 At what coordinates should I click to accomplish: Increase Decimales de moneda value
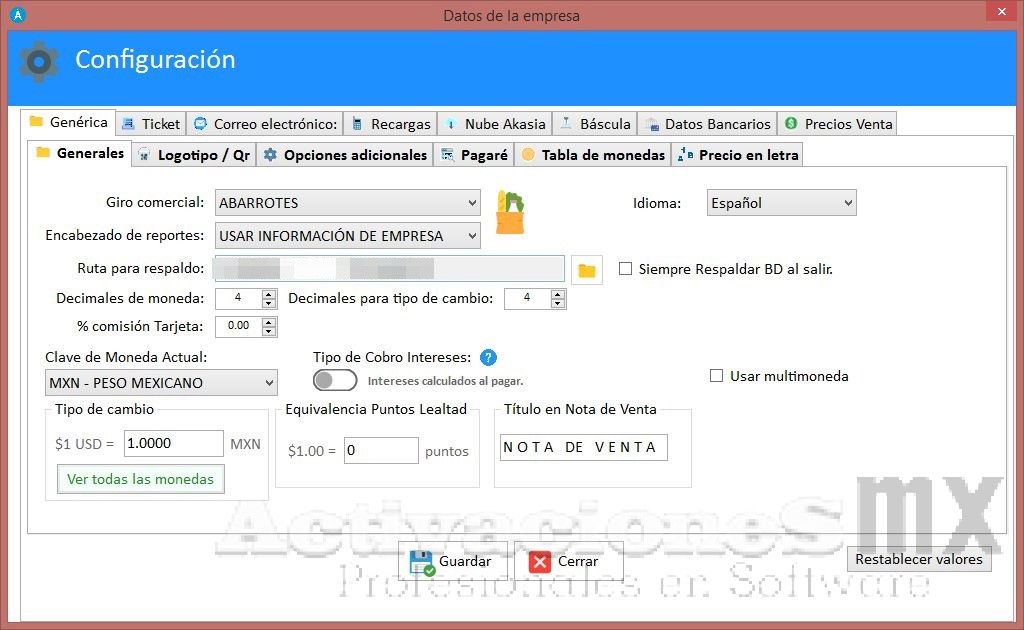[x=268, y=294]
